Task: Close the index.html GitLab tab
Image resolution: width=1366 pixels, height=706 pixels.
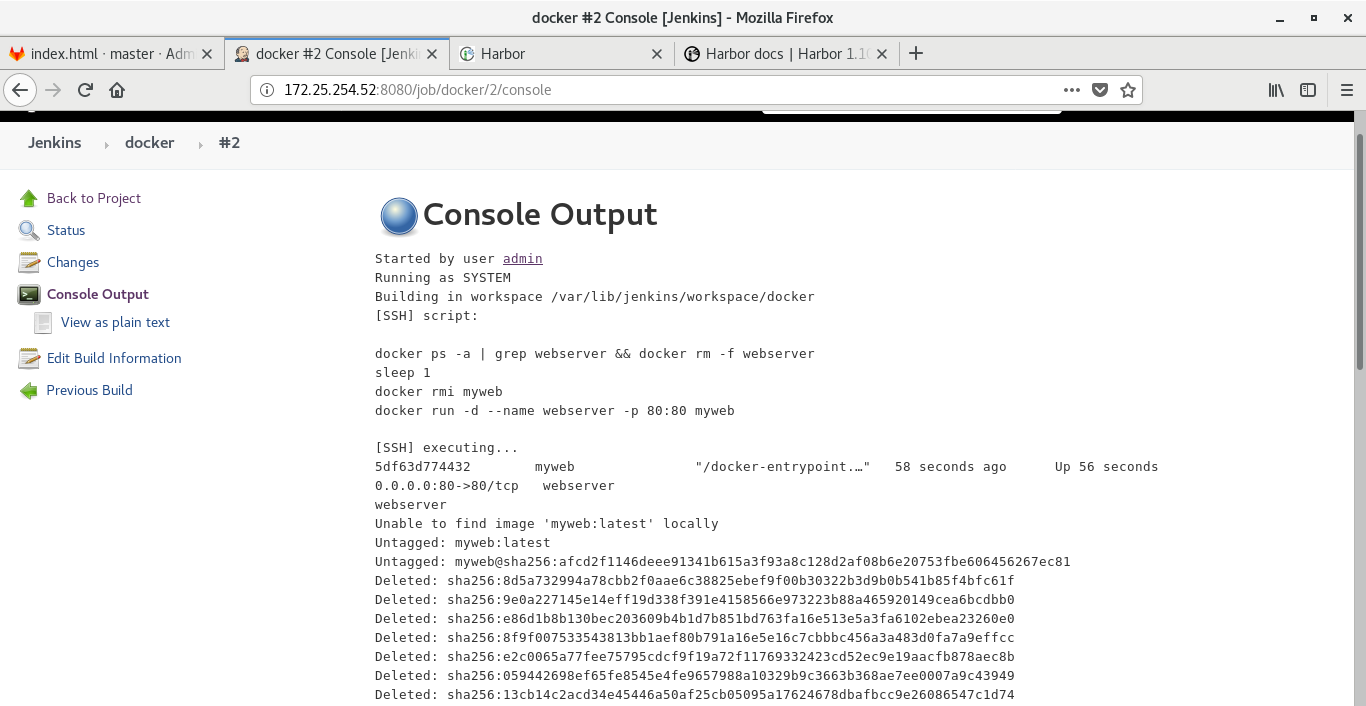Action: (207, 54)
